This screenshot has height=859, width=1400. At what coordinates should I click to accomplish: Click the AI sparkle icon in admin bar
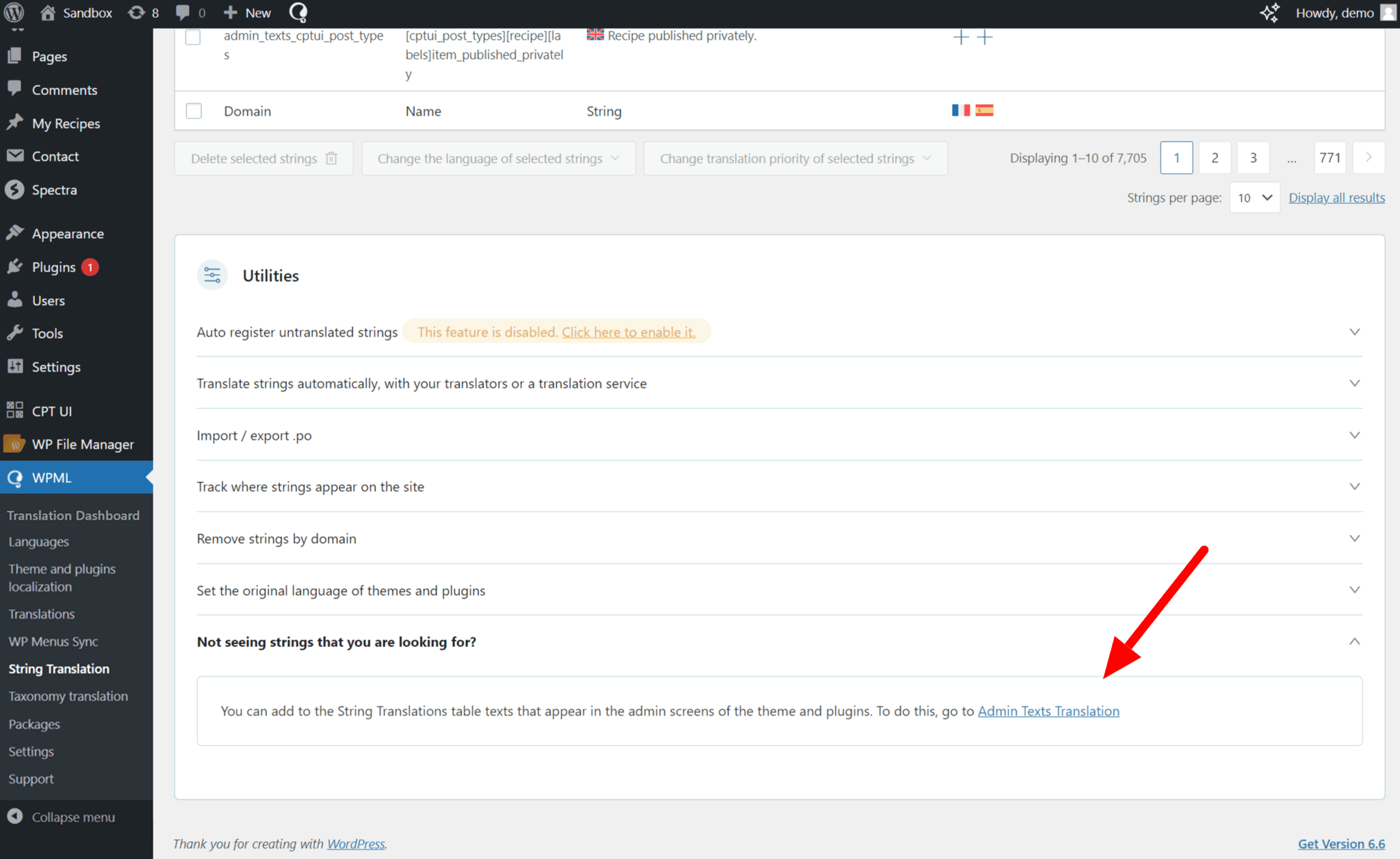tap(1269, 12)
